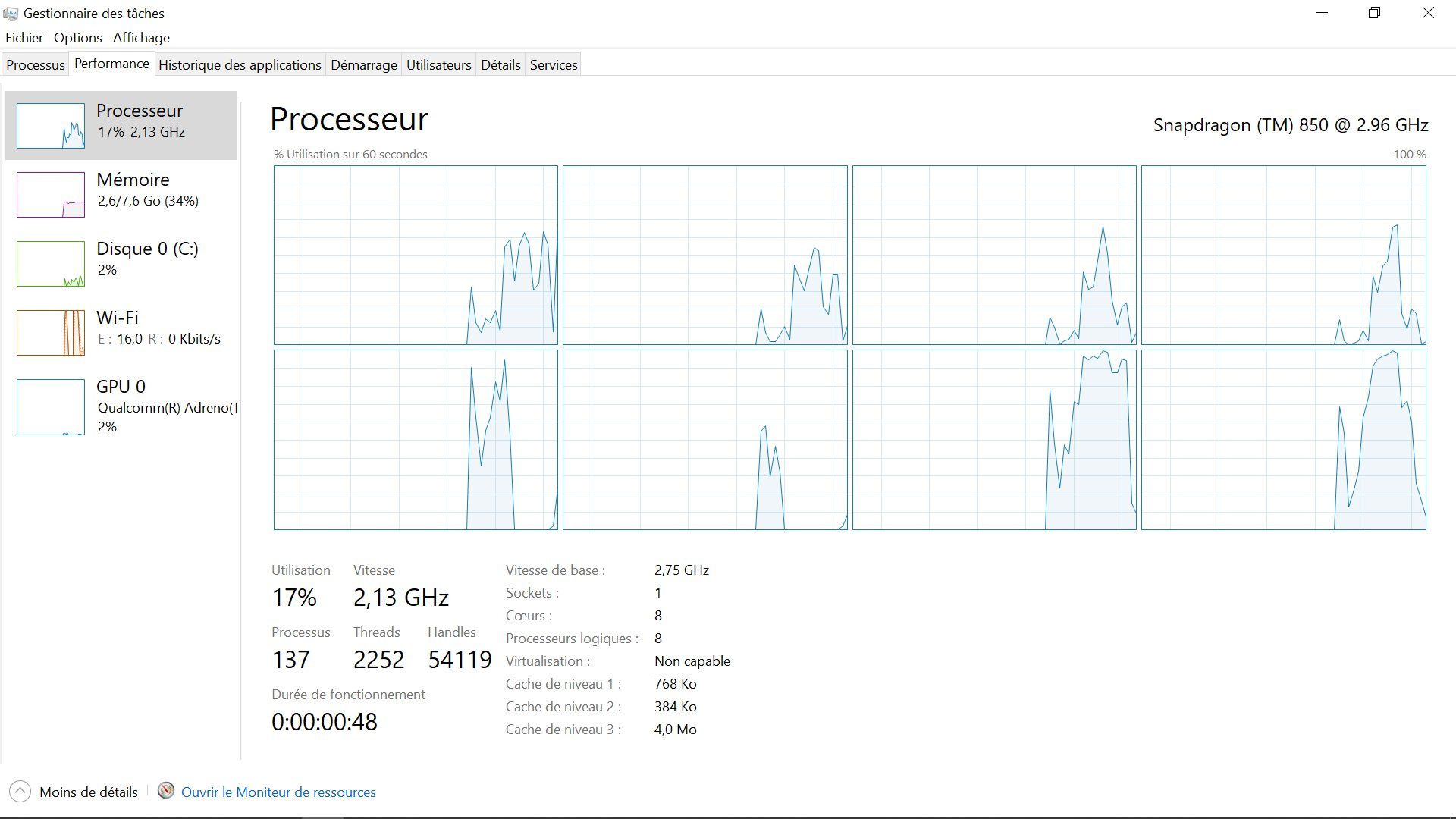Select the Processeur mini graph thumbnail
Screen dimensions: 1456x819
coord(51,125)
